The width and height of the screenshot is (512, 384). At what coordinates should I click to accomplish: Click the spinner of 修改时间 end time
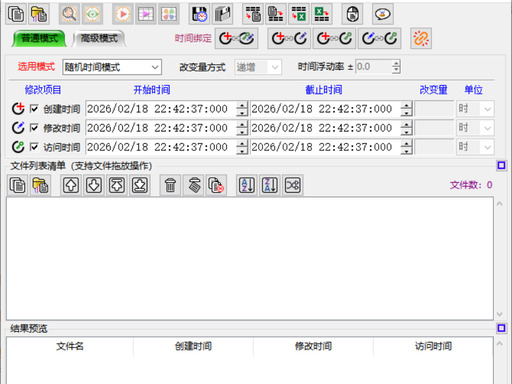(x=406, y=128)
